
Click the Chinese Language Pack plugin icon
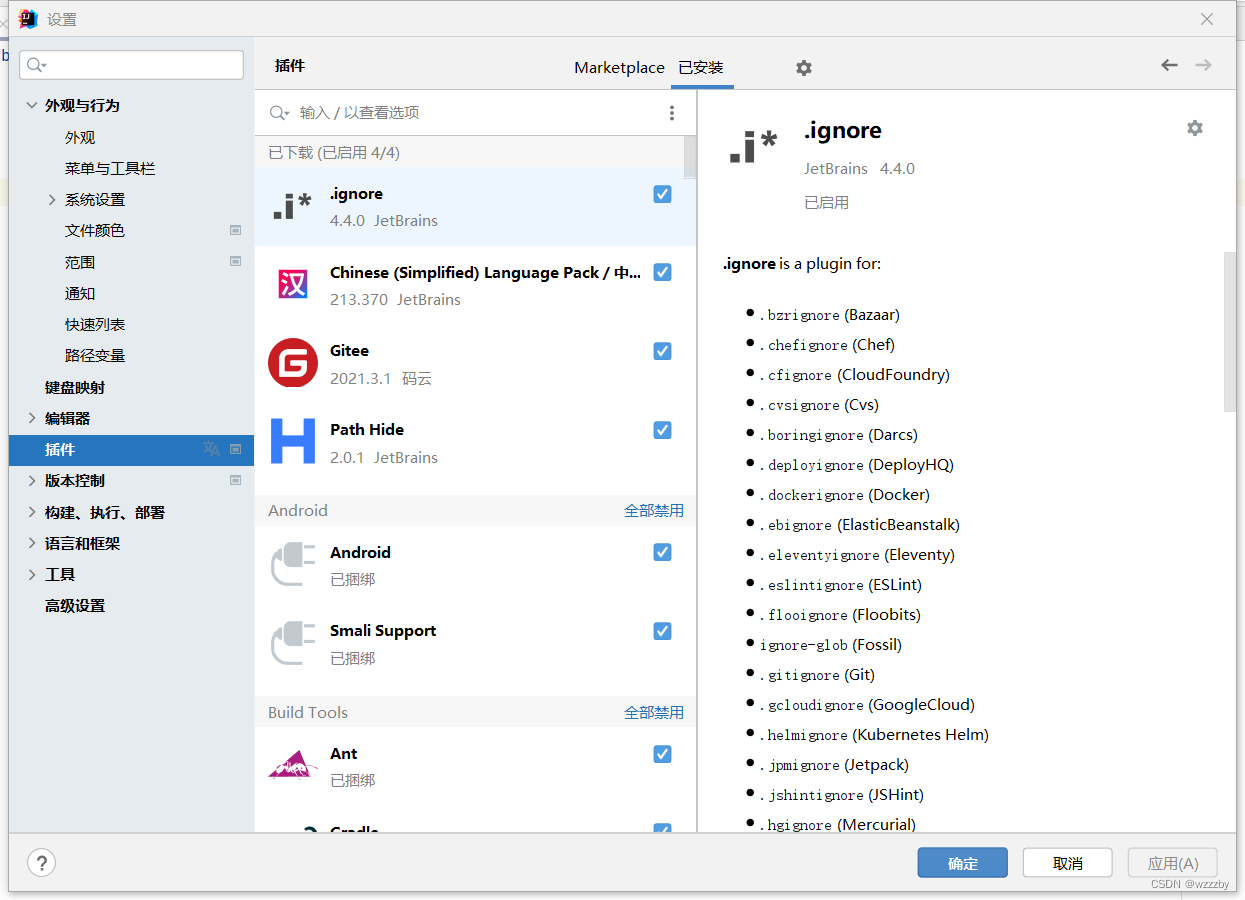click(x=293, y=285)
